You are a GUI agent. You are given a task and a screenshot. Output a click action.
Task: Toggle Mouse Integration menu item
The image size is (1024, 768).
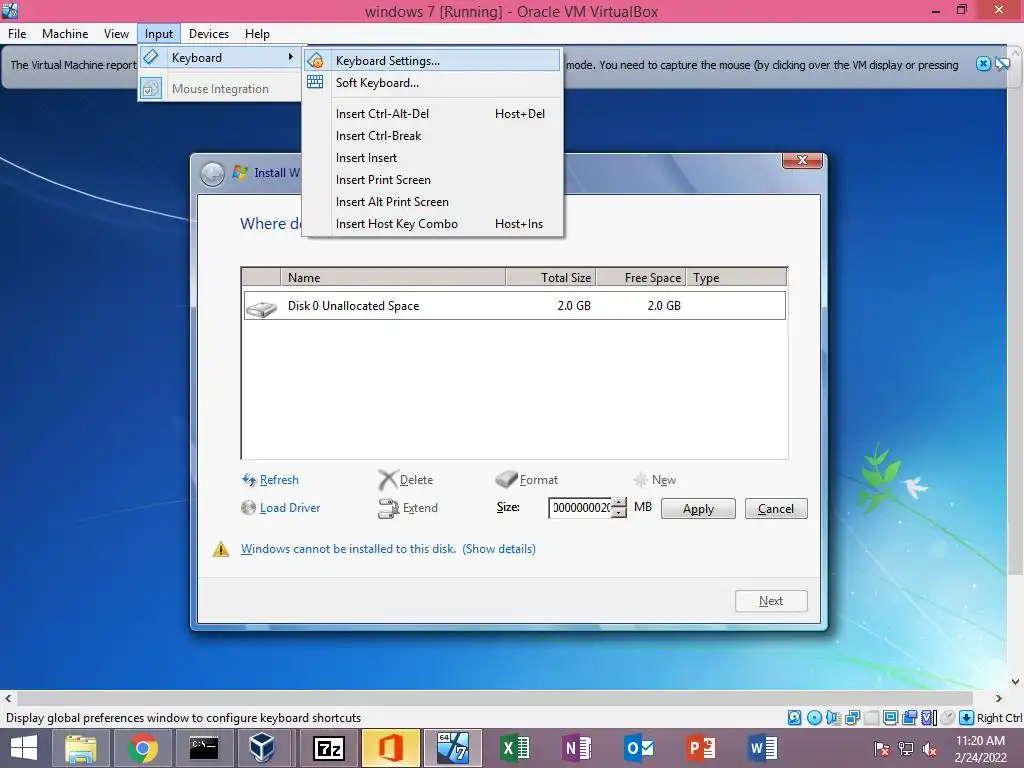tap(219, 89)
